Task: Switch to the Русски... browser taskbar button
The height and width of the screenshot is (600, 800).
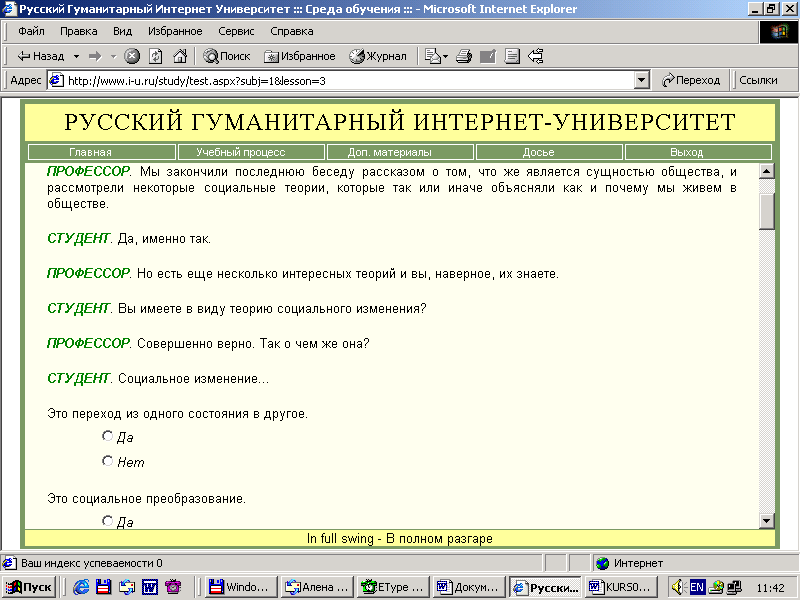Action: point(545,587)
